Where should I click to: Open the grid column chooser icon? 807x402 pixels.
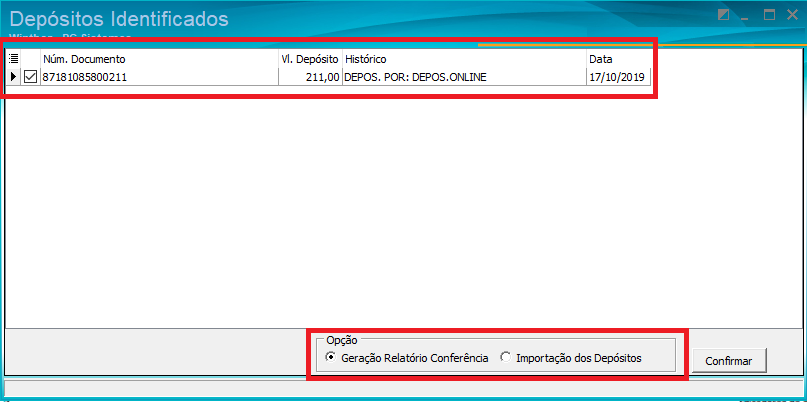point(14,59)
